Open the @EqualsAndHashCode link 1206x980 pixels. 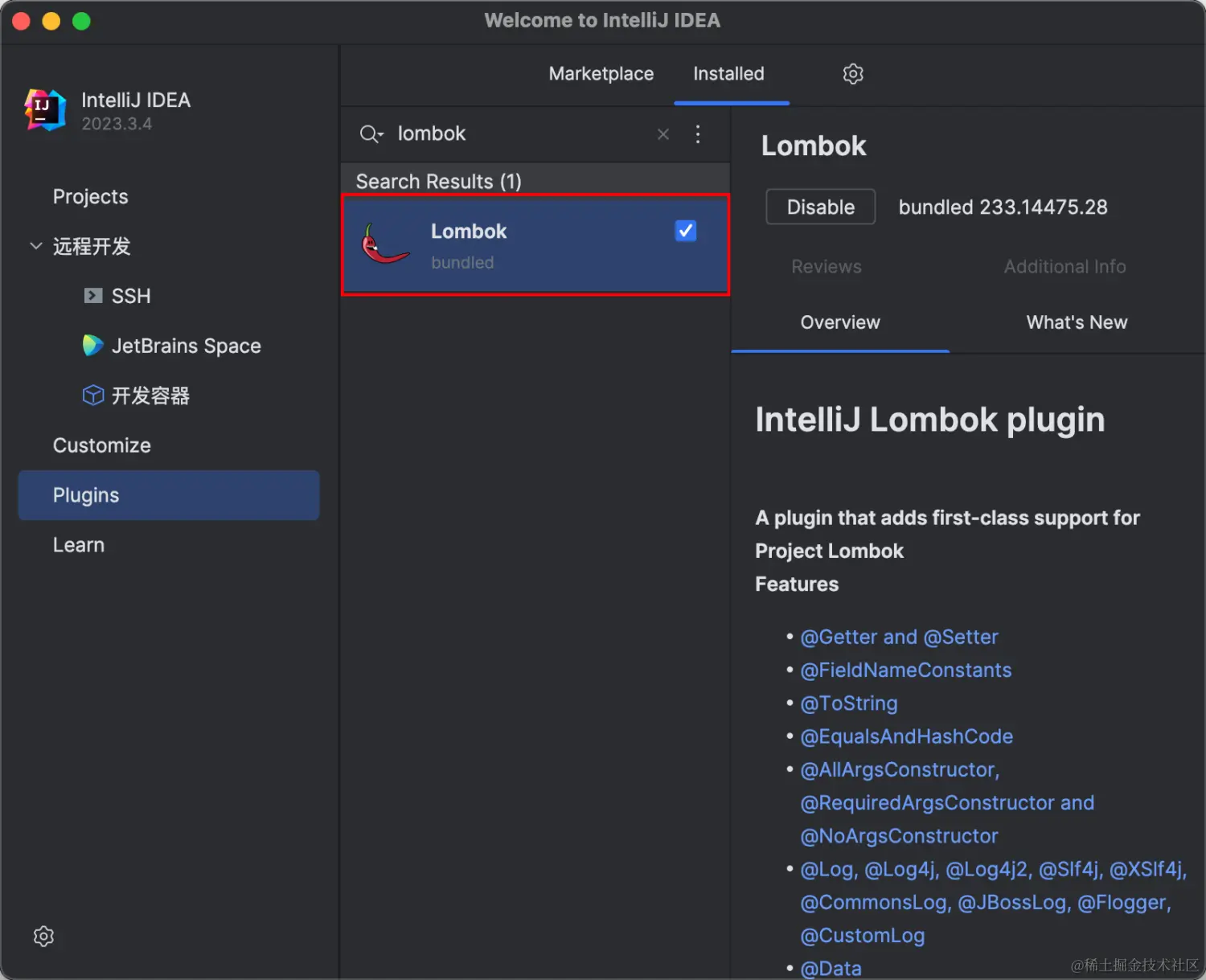(x=907, y=737)
